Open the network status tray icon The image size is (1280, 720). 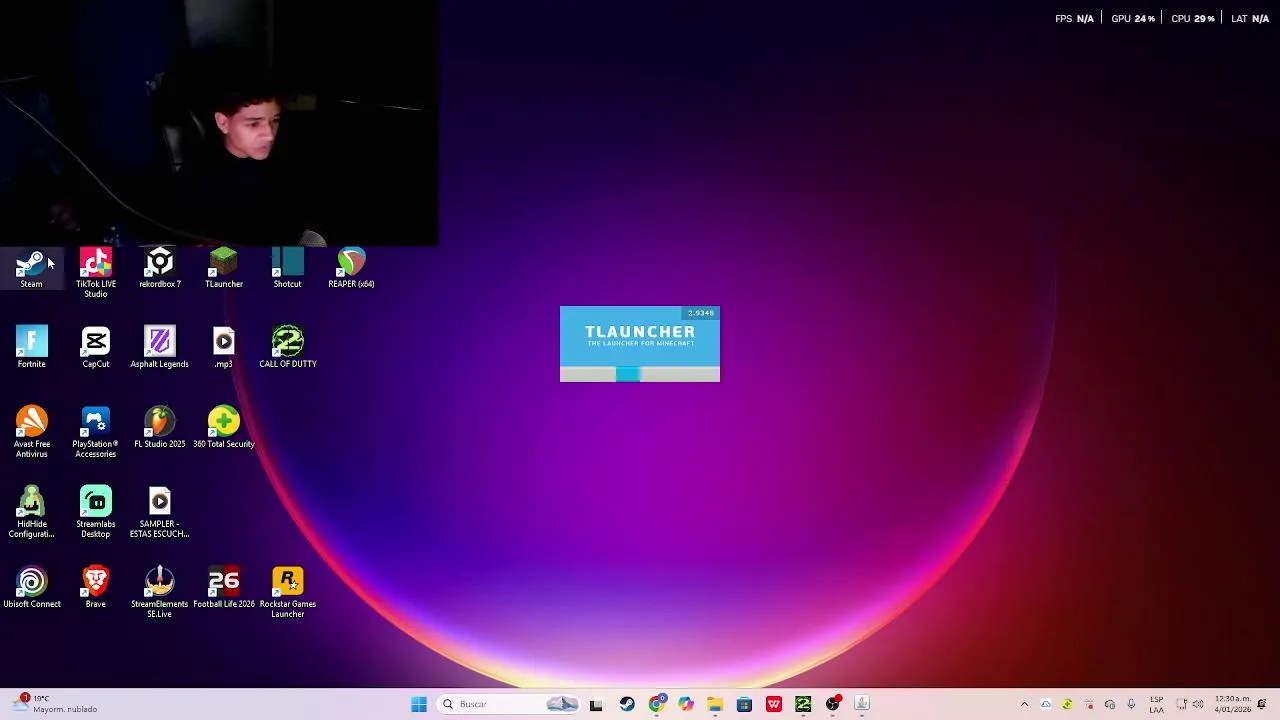coord(1181,704)
